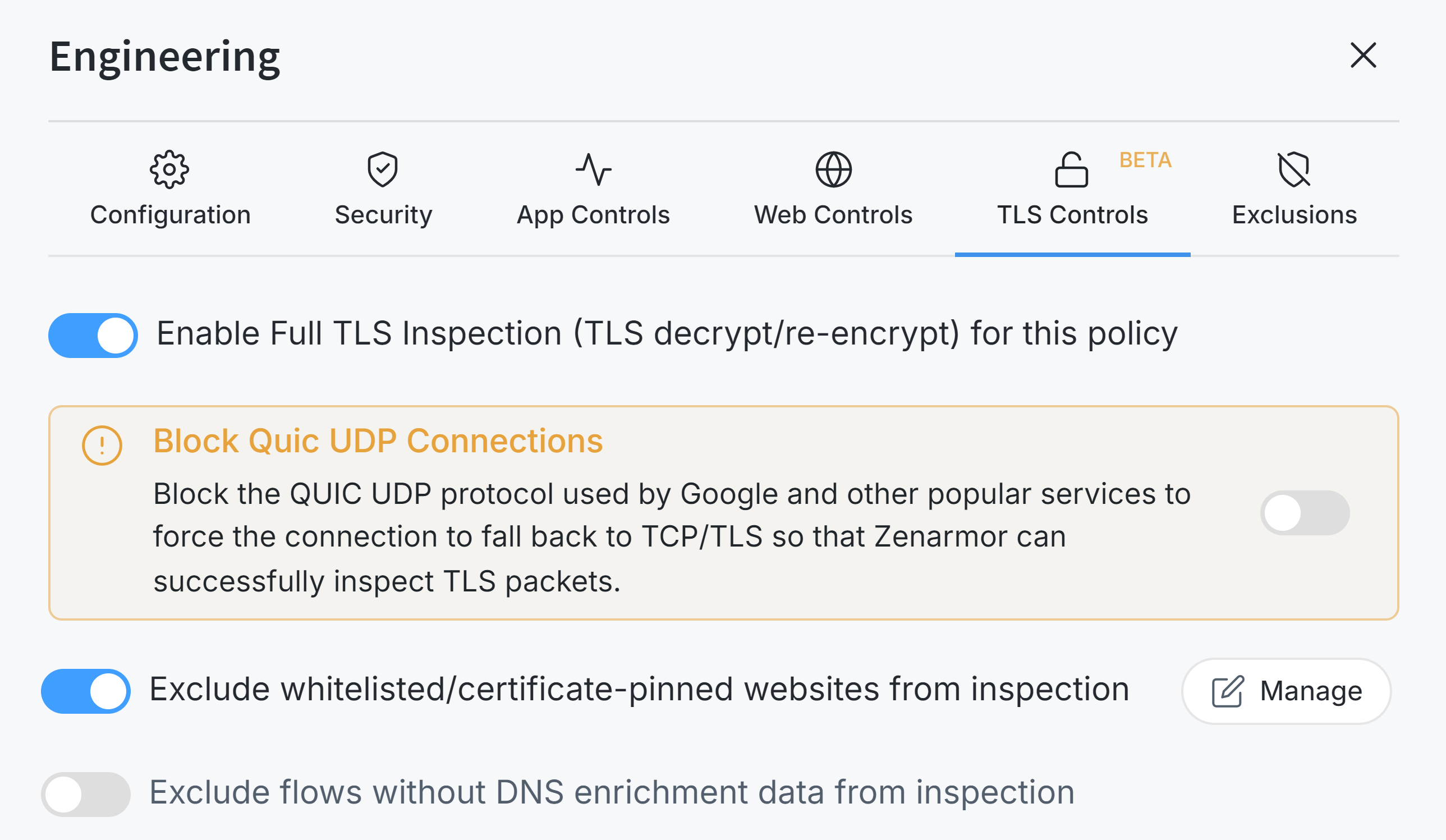Open the Exclusions tab label
This screenshot has width=1446, height=840.
pyautogui.click(x=1294, y=215)
